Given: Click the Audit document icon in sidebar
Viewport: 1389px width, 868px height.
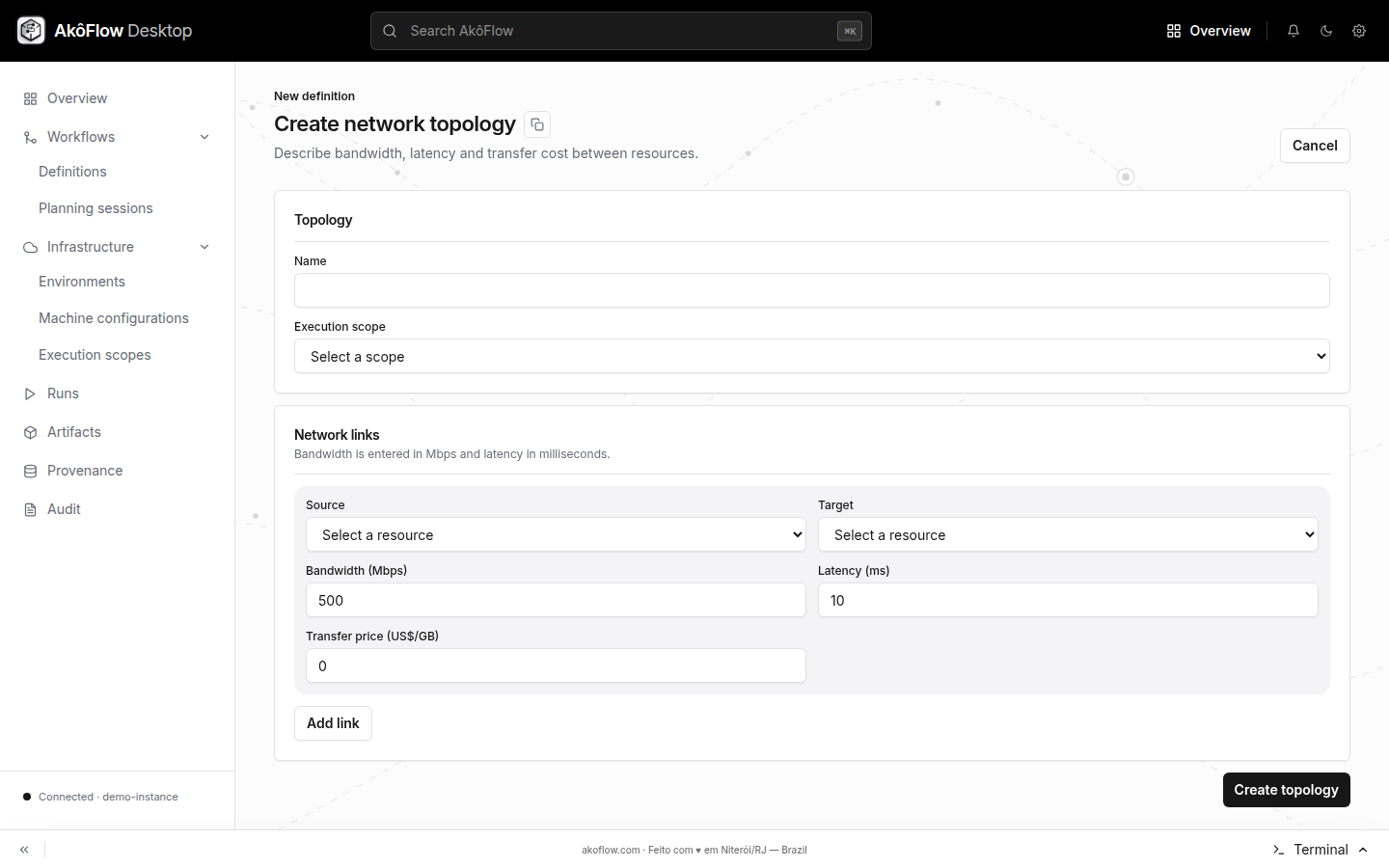Looking at the screenshot, I should tap(30, 509).
